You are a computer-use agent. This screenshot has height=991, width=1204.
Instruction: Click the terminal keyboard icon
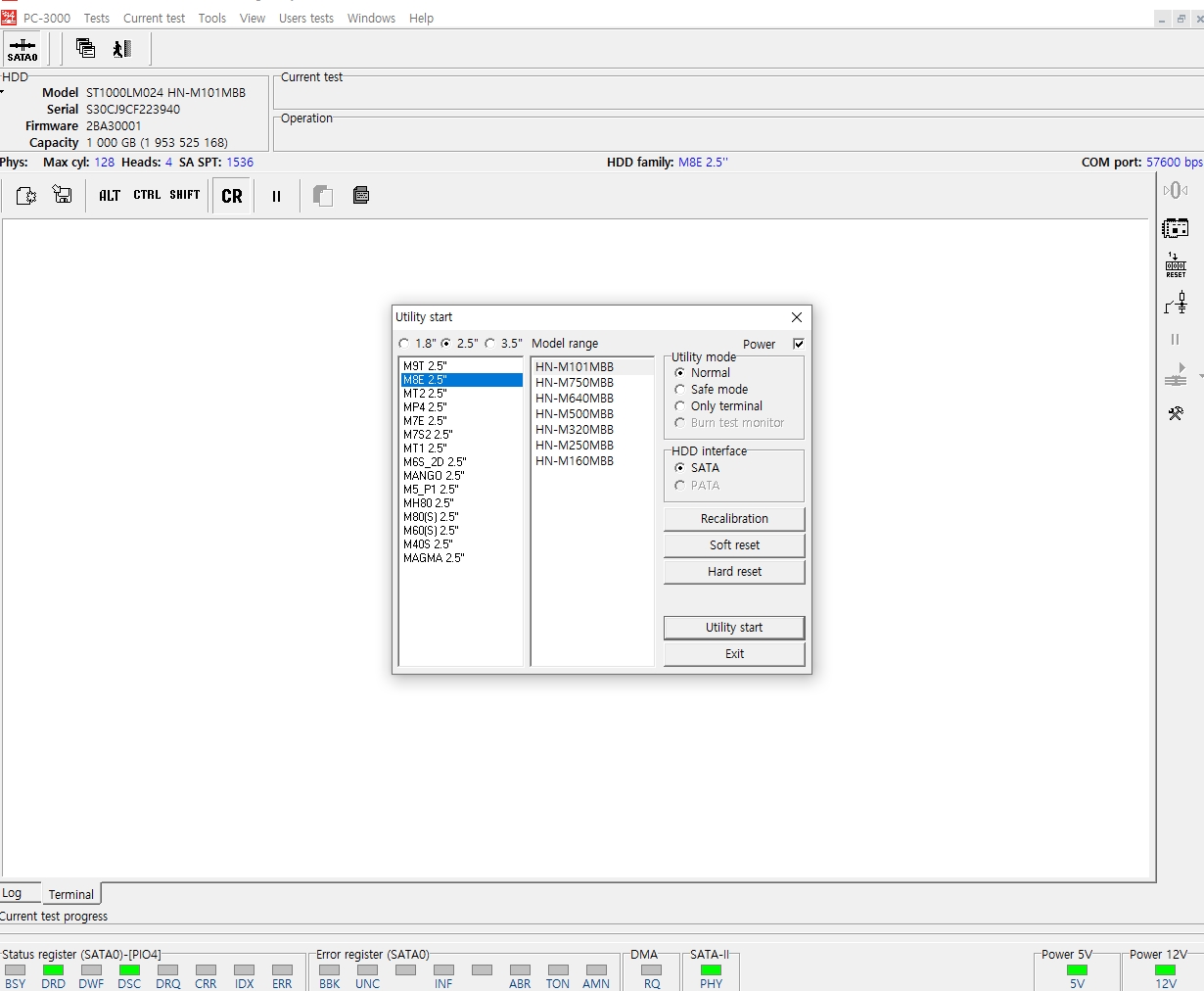[361, 196]
